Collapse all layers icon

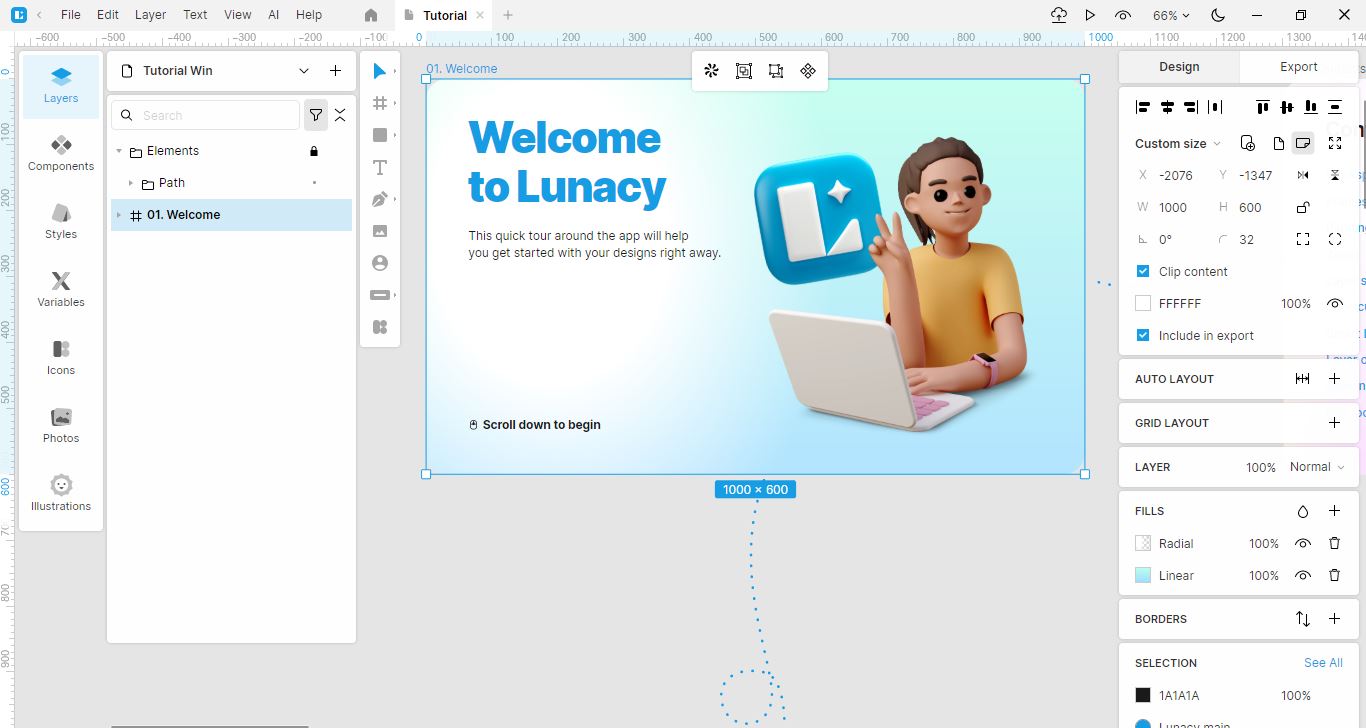click(340, 115)
